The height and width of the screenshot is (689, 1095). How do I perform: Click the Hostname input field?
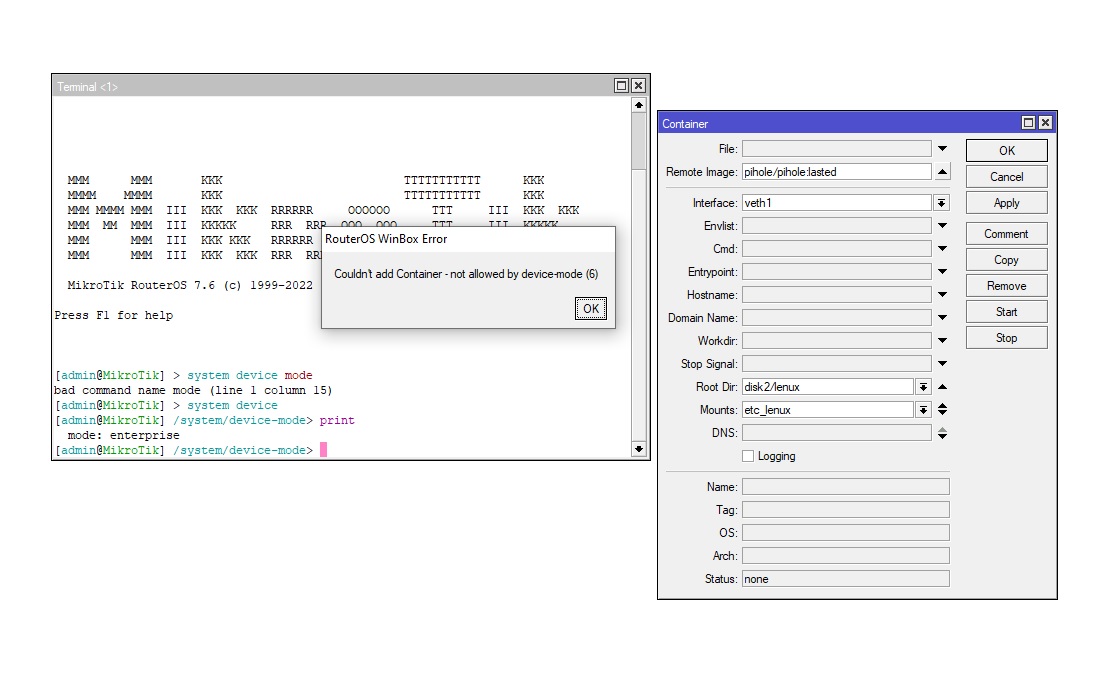point(837,295)
